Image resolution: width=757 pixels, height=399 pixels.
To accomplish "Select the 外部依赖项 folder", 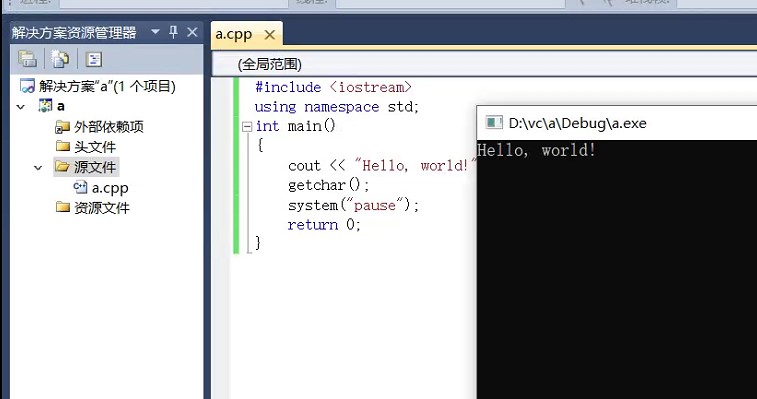I will (x=109, y=127).
